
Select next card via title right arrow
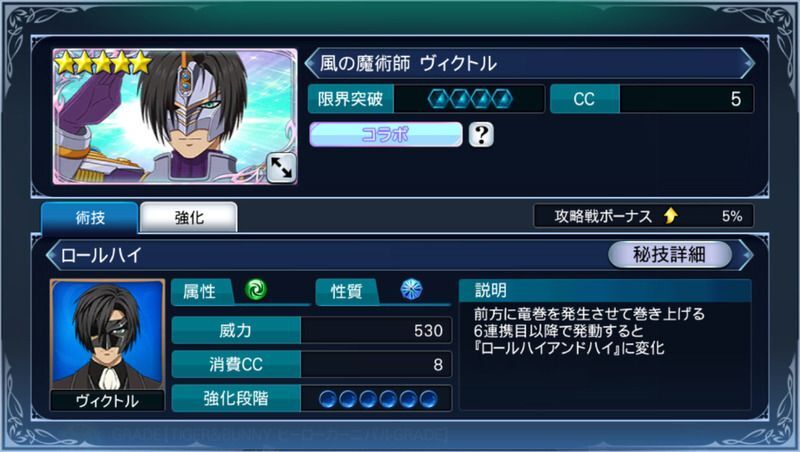[x=748, y=63]
